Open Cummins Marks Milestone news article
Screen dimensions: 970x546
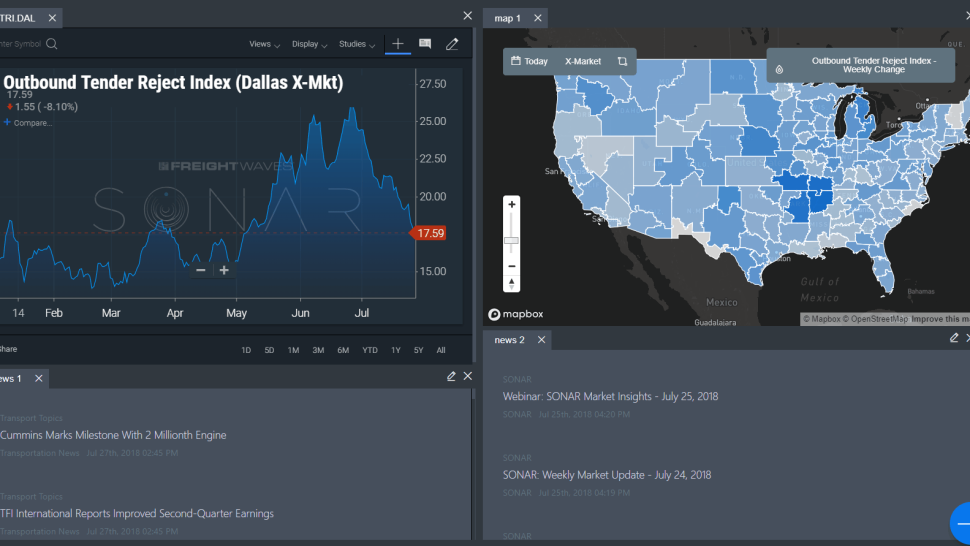[x=113, y=435]
